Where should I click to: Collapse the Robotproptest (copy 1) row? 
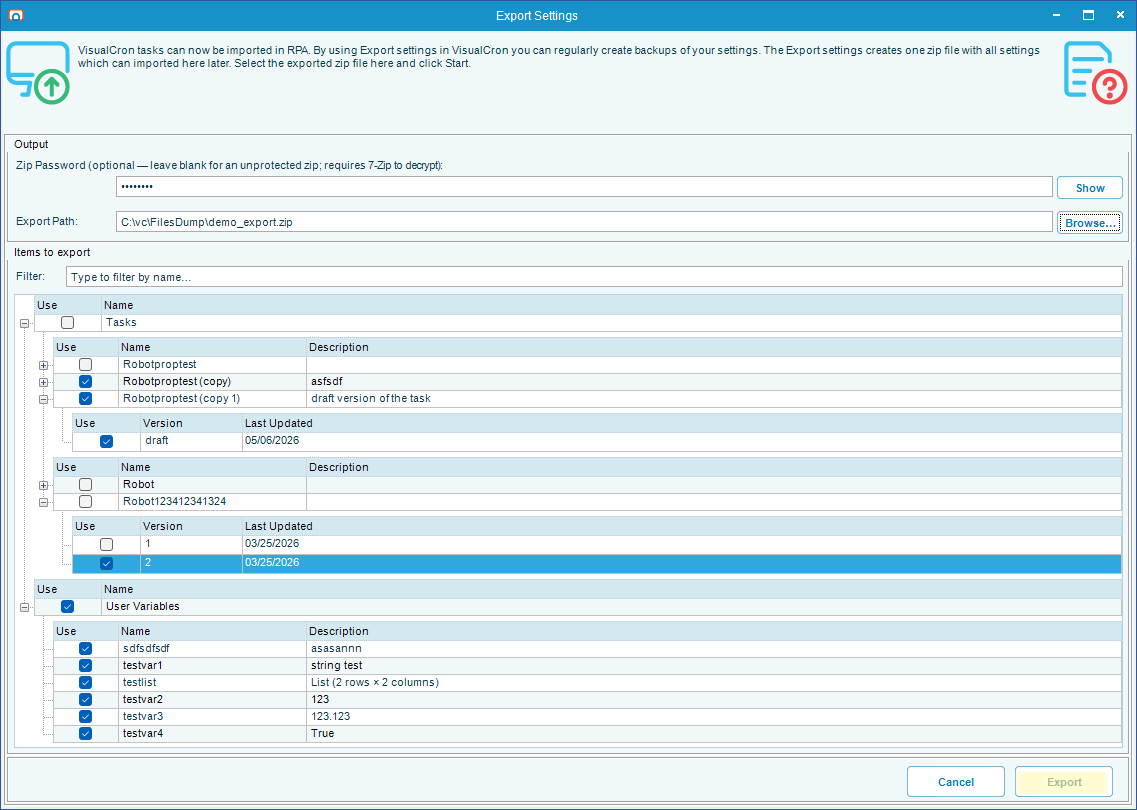pyautogui.click(x=44, y=399)
